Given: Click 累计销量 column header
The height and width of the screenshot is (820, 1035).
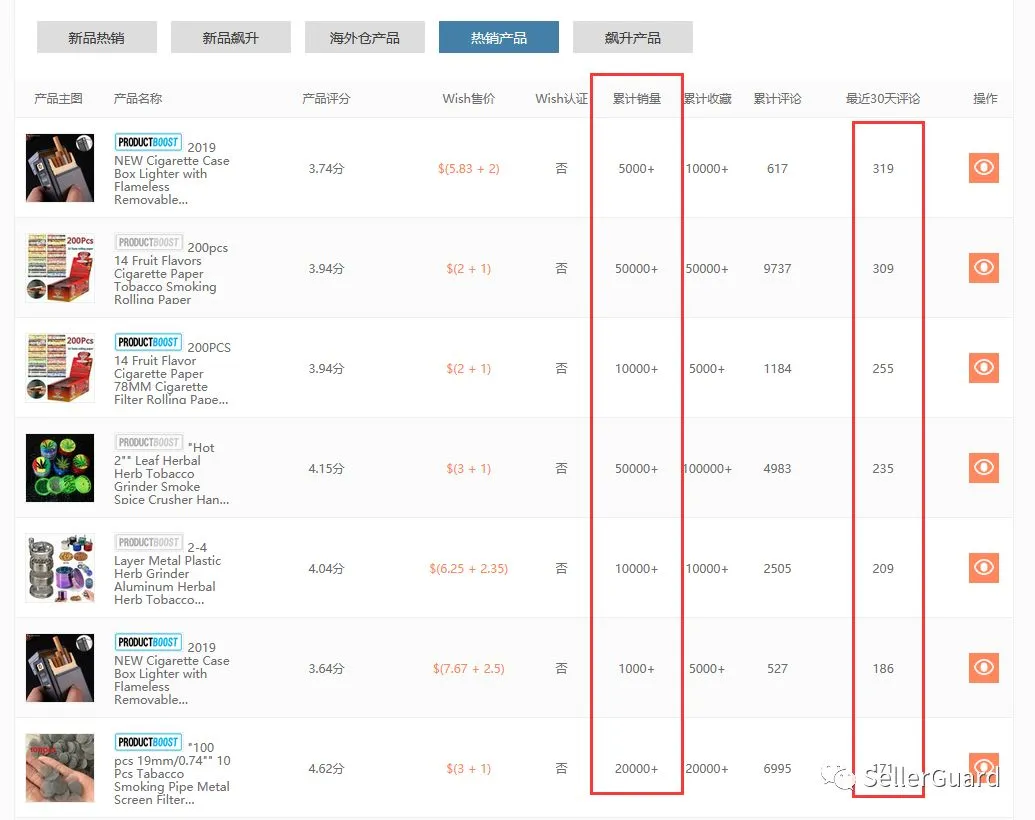Looking at the screenshot, I should 636,99.
